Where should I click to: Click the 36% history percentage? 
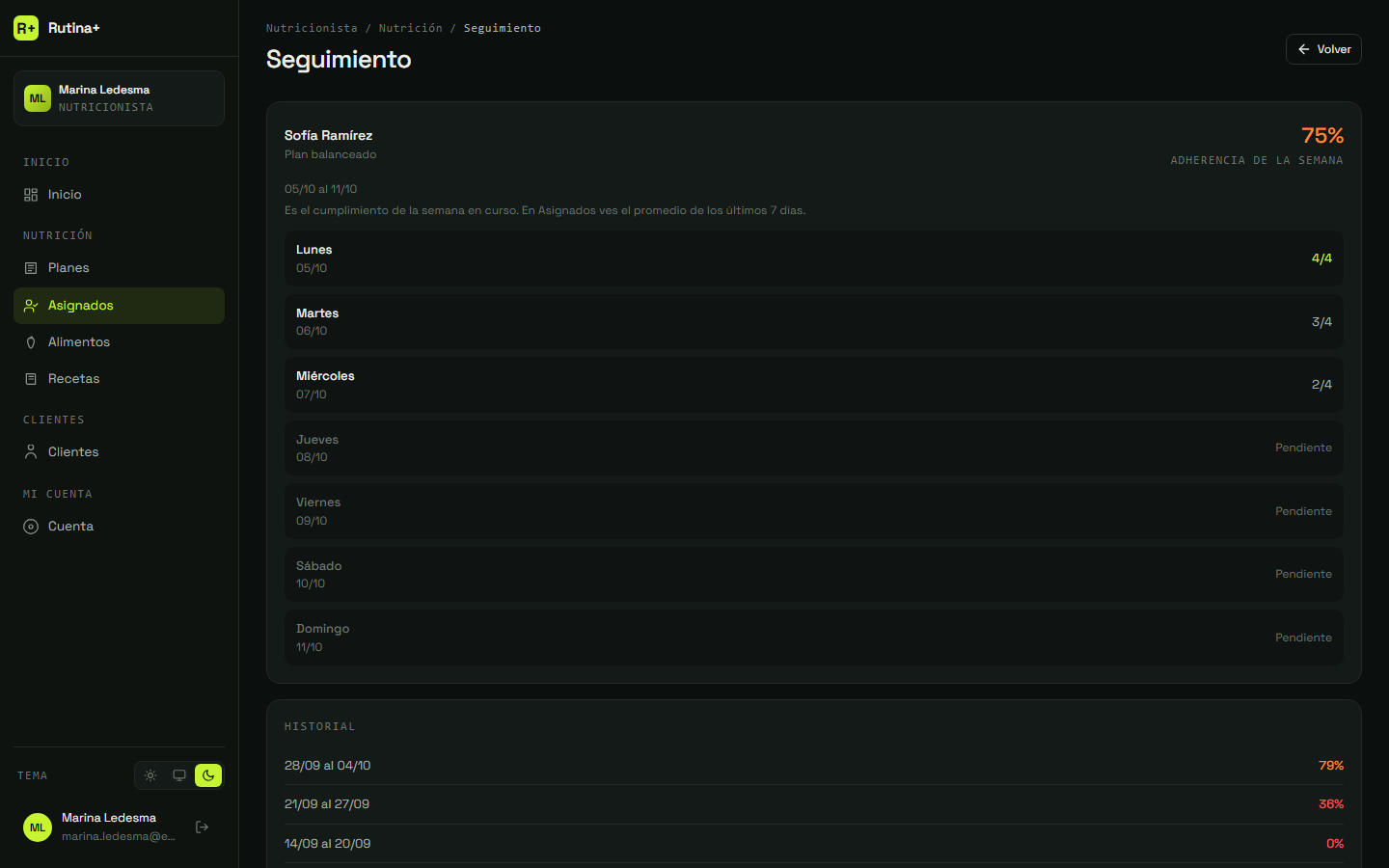point(1331,804)
